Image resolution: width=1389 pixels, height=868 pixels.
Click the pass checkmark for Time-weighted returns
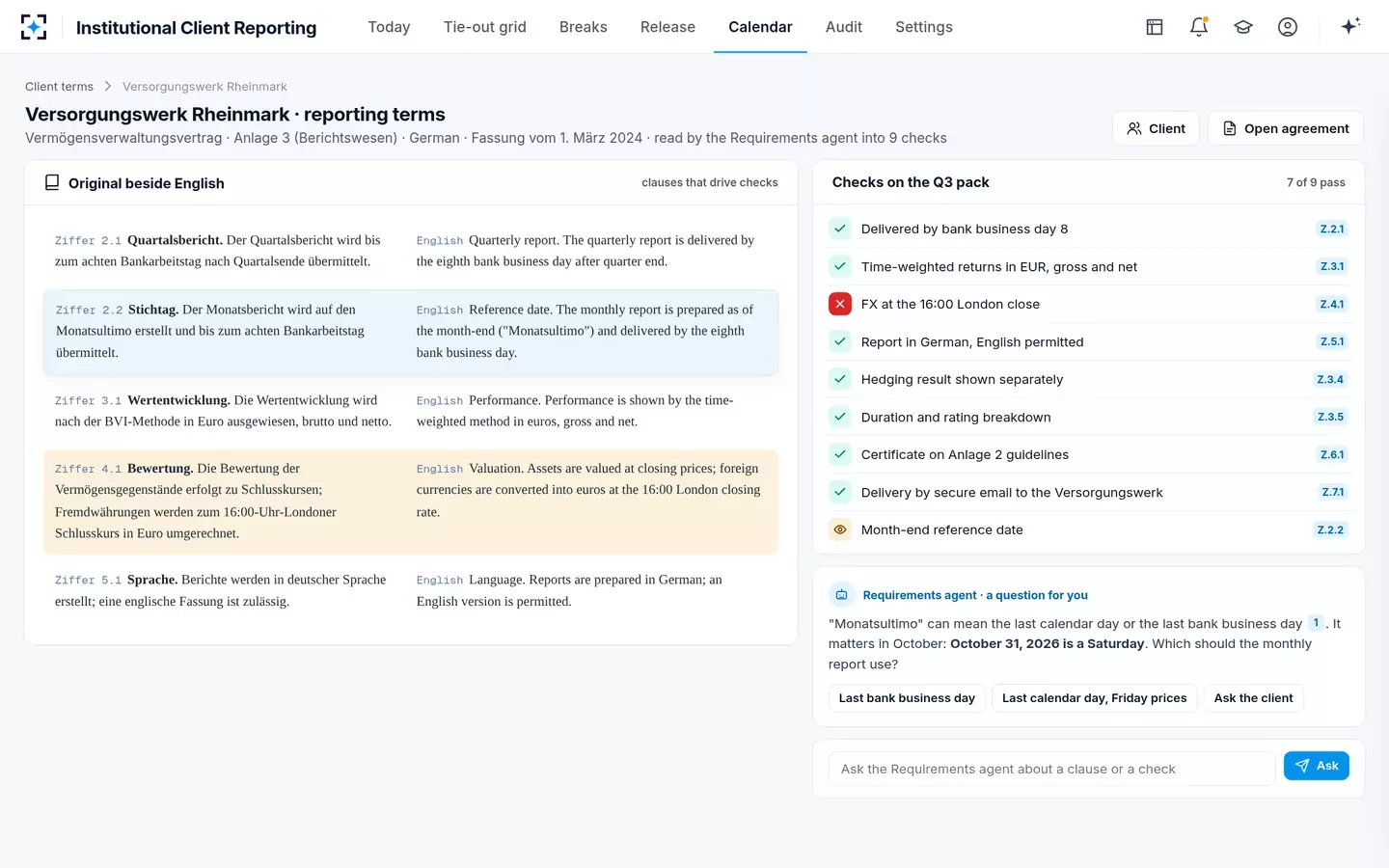coord(840,266)
